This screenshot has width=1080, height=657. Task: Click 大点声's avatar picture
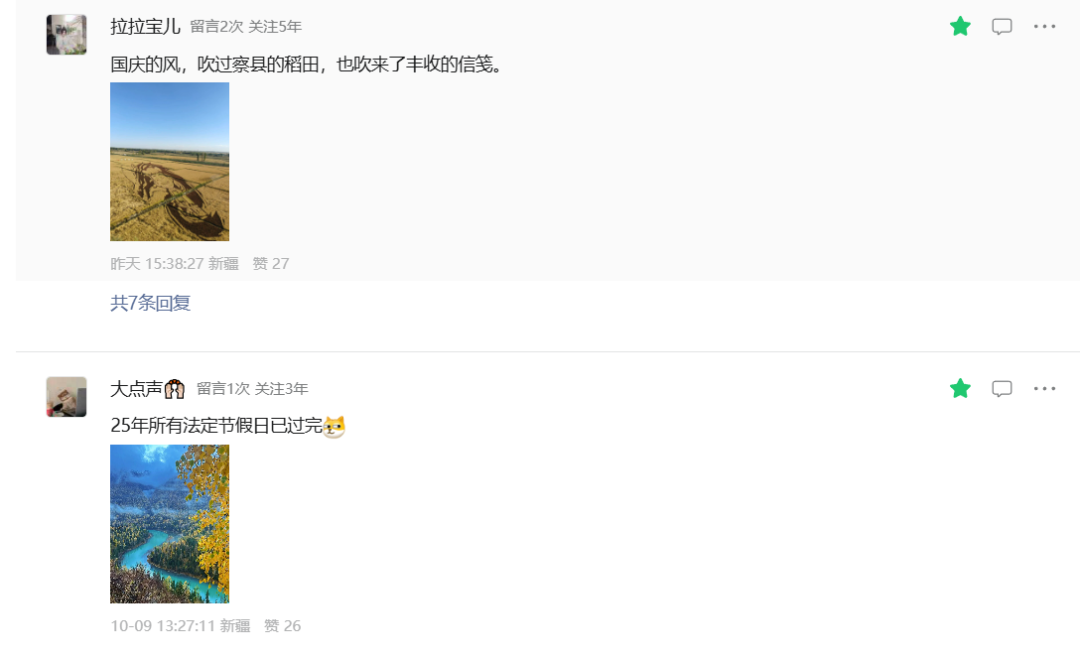66,397
